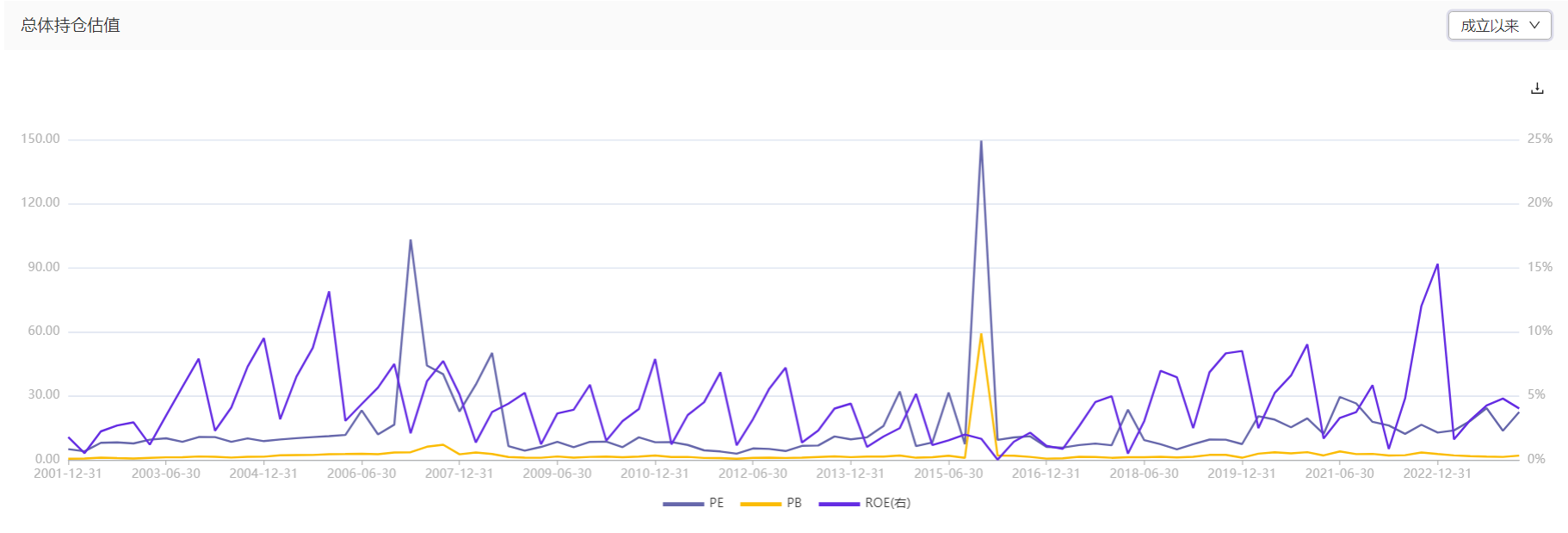Screen dimensions: 1568x533
Task: Toggle the ROE(右) series label in legend
Action: tap(887, 503)
